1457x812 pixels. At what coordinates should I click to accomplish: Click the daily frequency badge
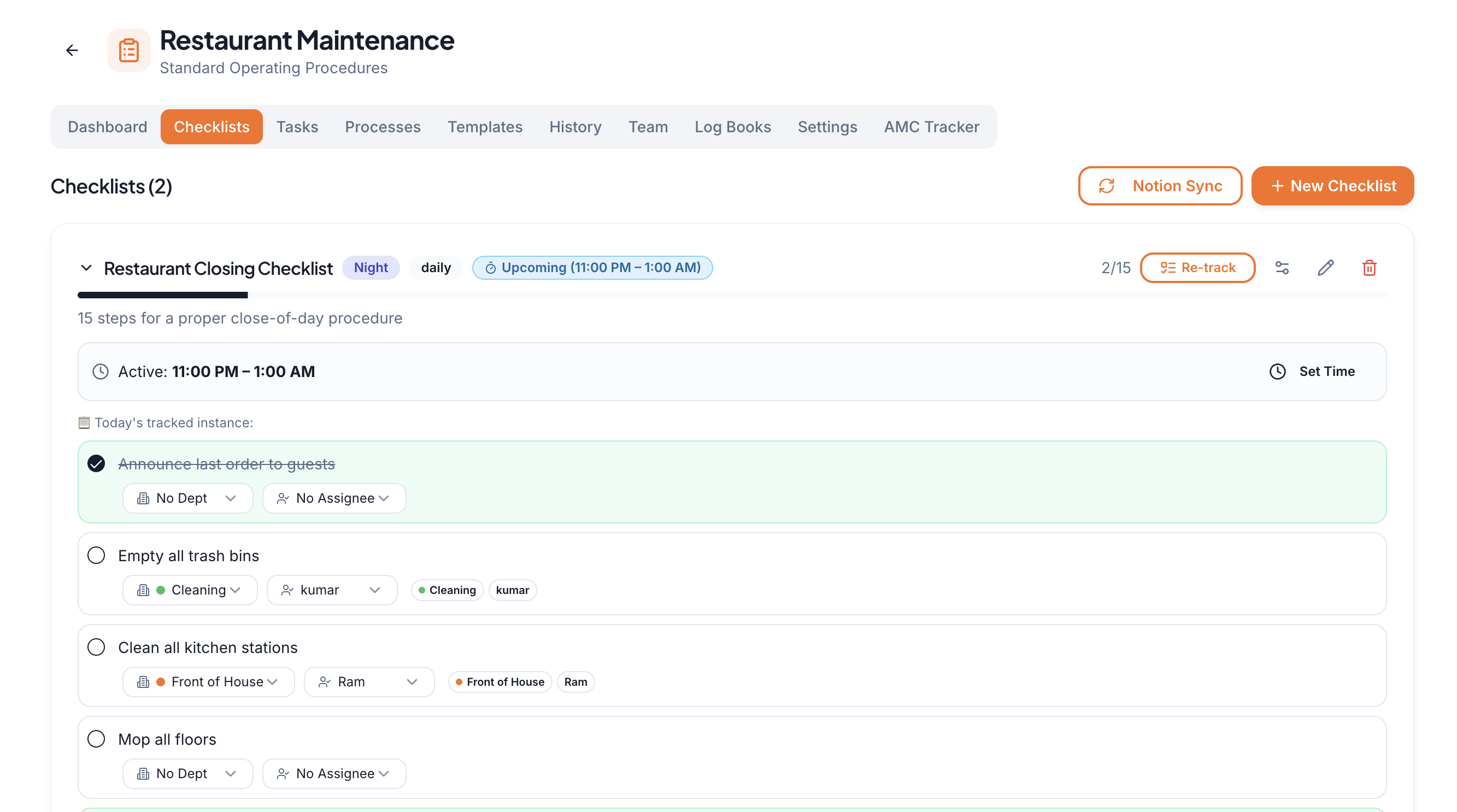(x=436, y=268)
